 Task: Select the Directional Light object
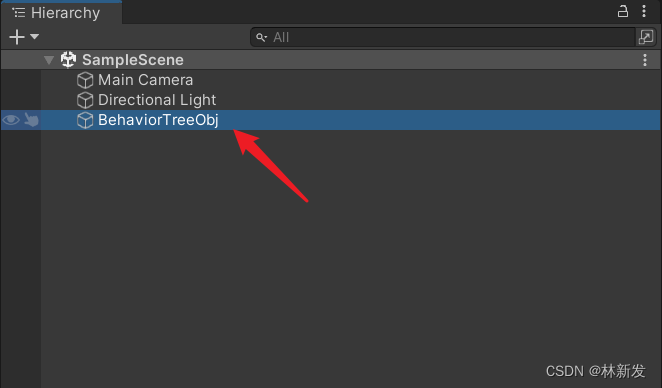[157, 100]
